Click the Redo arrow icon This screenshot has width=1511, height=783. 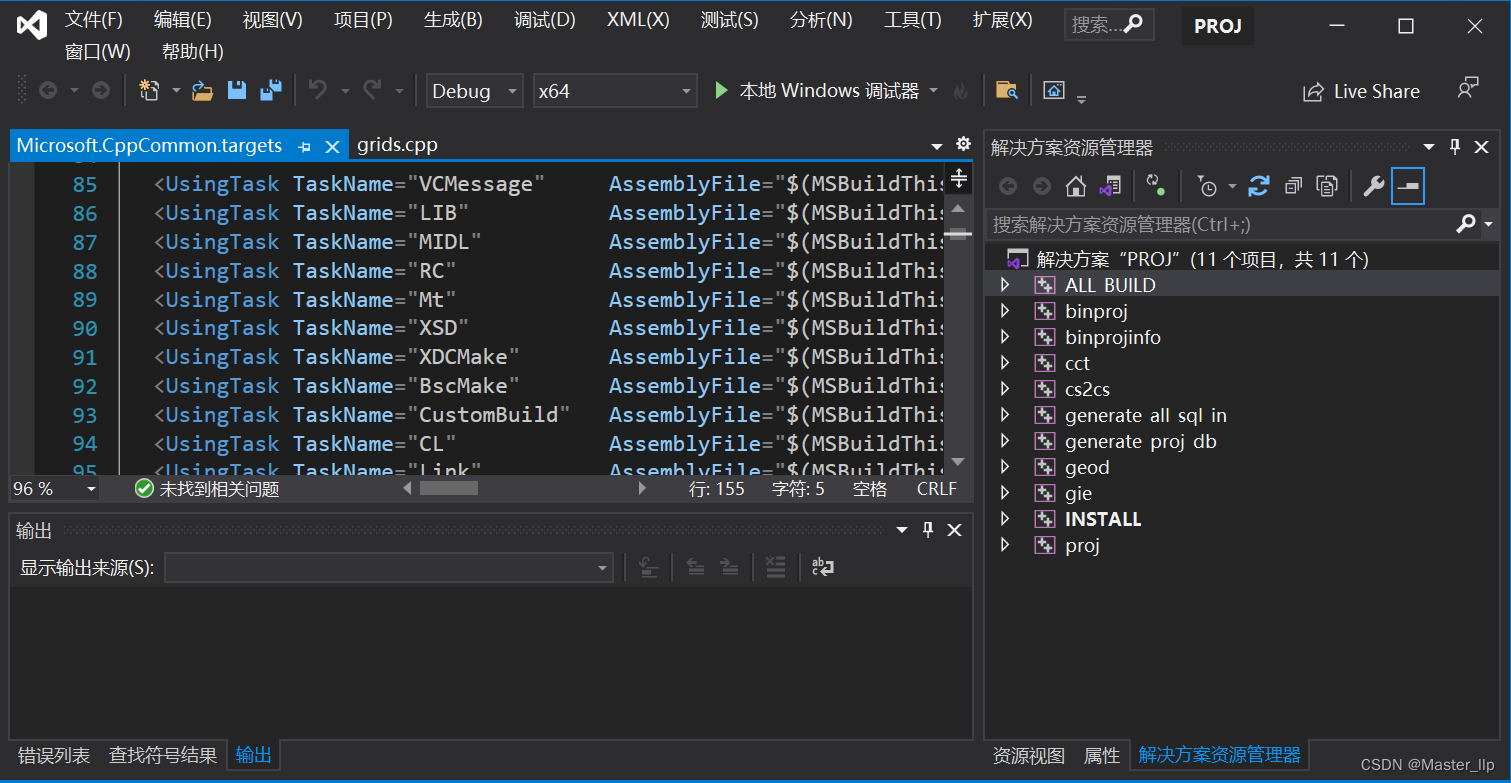click(x=372, y=91)
